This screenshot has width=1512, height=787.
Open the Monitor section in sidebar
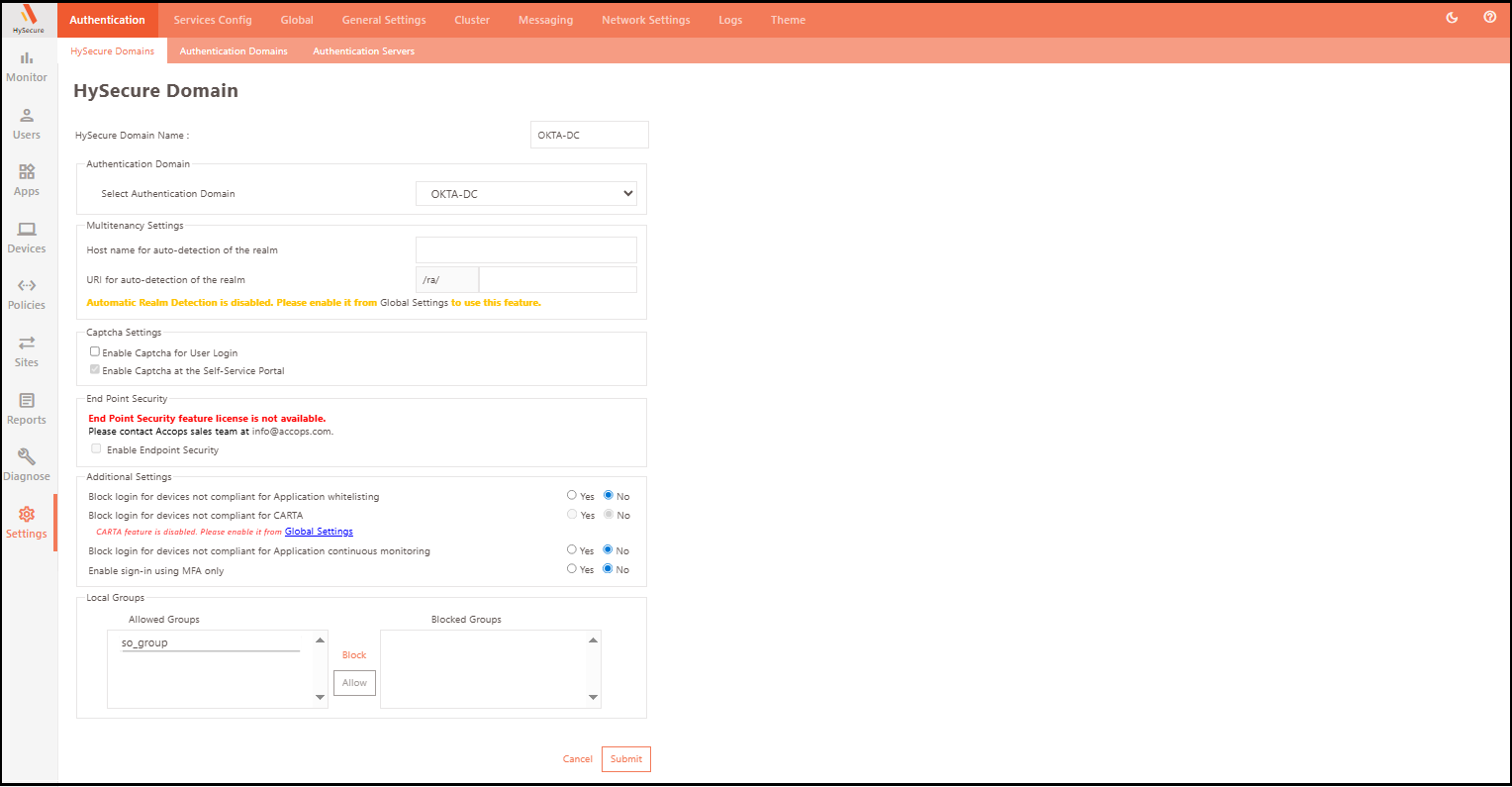coord(27,66)
